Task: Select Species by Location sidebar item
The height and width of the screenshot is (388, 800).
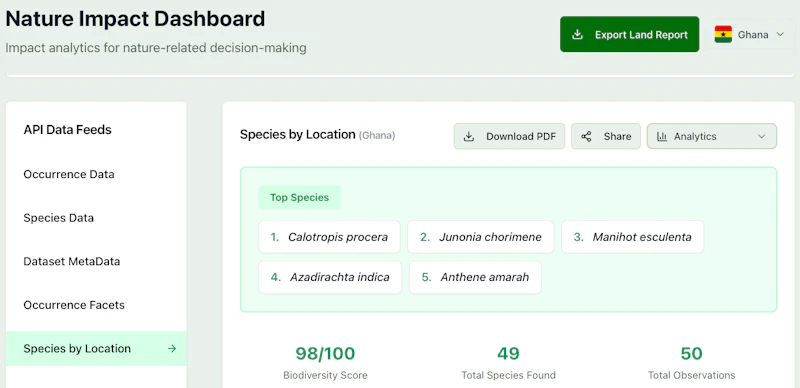Action: click(x=96, y=349)
